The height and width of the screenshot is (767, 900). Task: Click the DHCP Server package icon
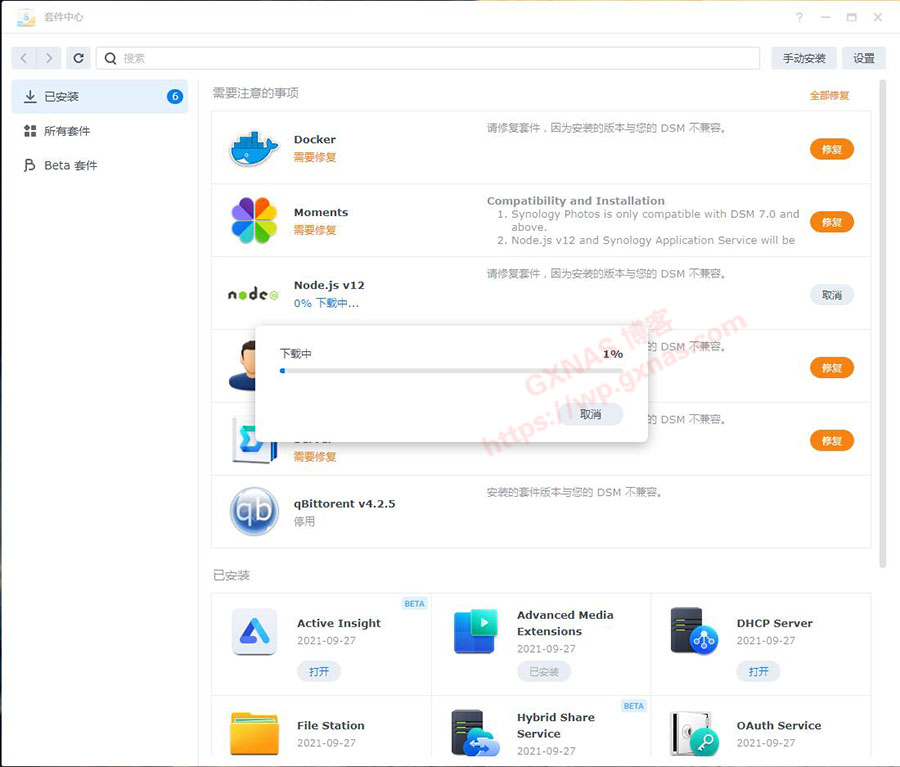pos(694,631)
